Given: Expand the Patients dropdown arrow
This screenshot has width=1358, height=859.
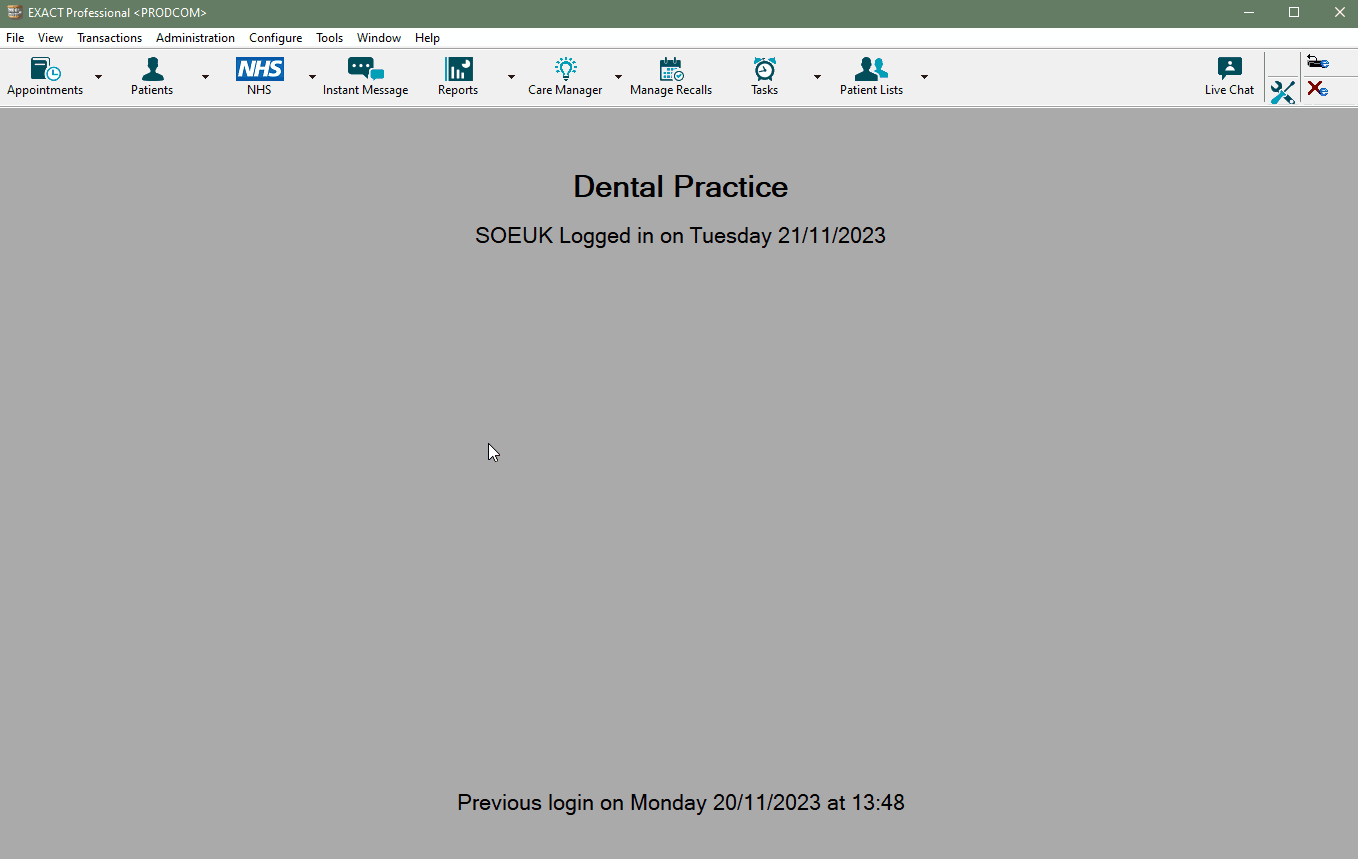Looking at the screenshot, I should pyautogui.click(x=205, y=77).
